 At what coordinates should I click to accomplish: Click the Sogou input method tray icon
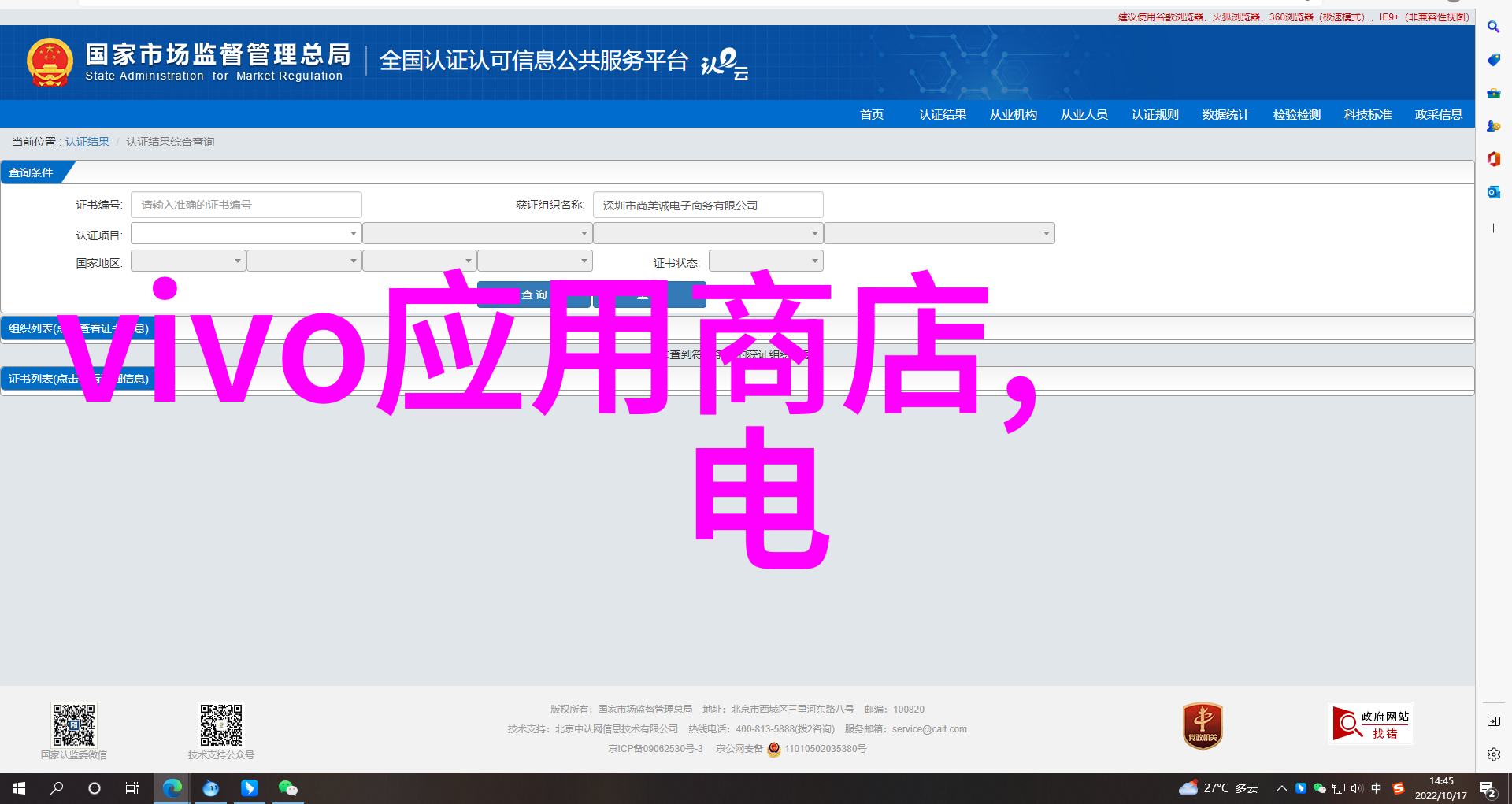[x=1399, y=788]
